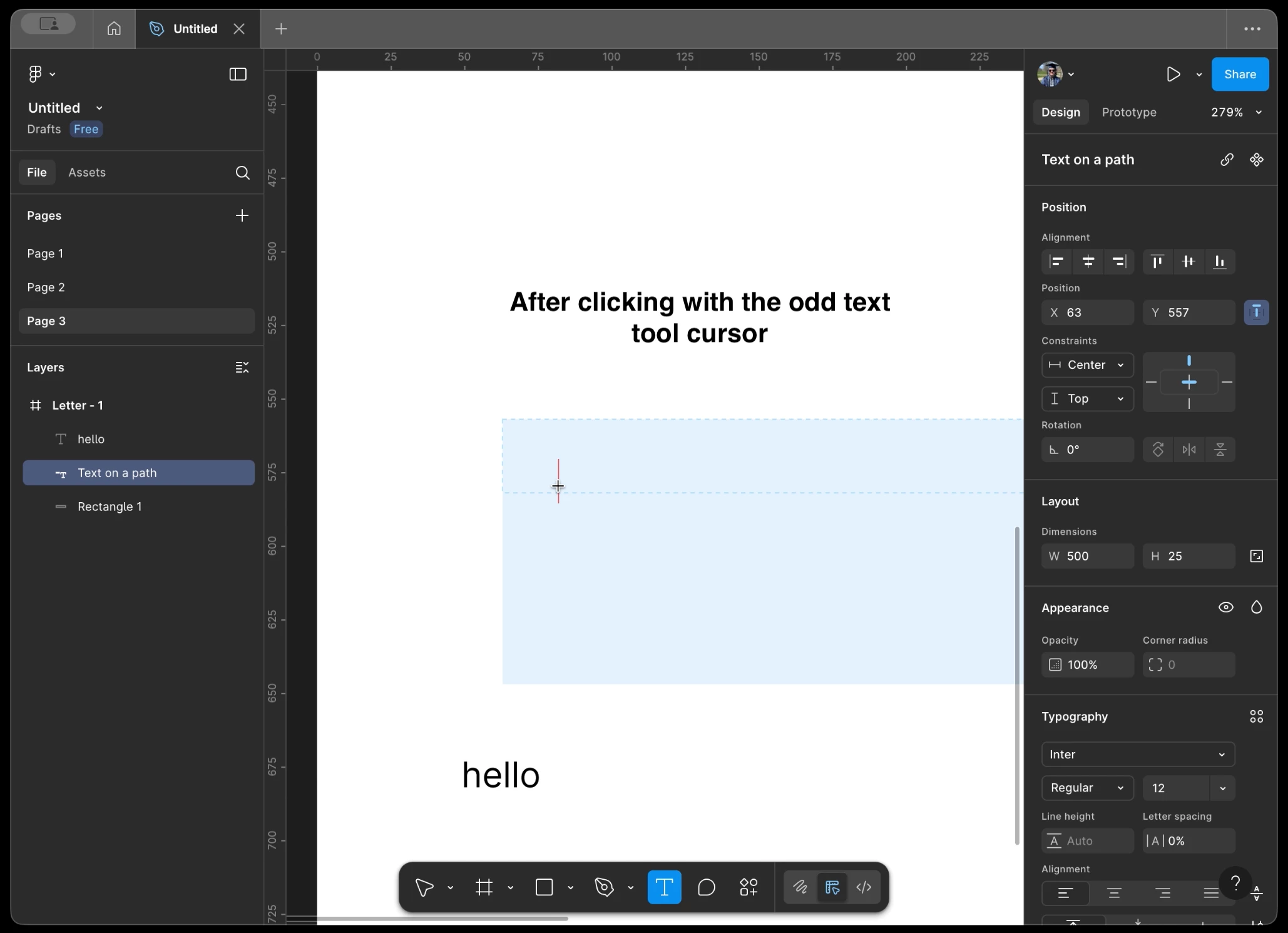Open search in file panel
The height and width of the screenshot is (933, 1288).
tap(242, 173)
